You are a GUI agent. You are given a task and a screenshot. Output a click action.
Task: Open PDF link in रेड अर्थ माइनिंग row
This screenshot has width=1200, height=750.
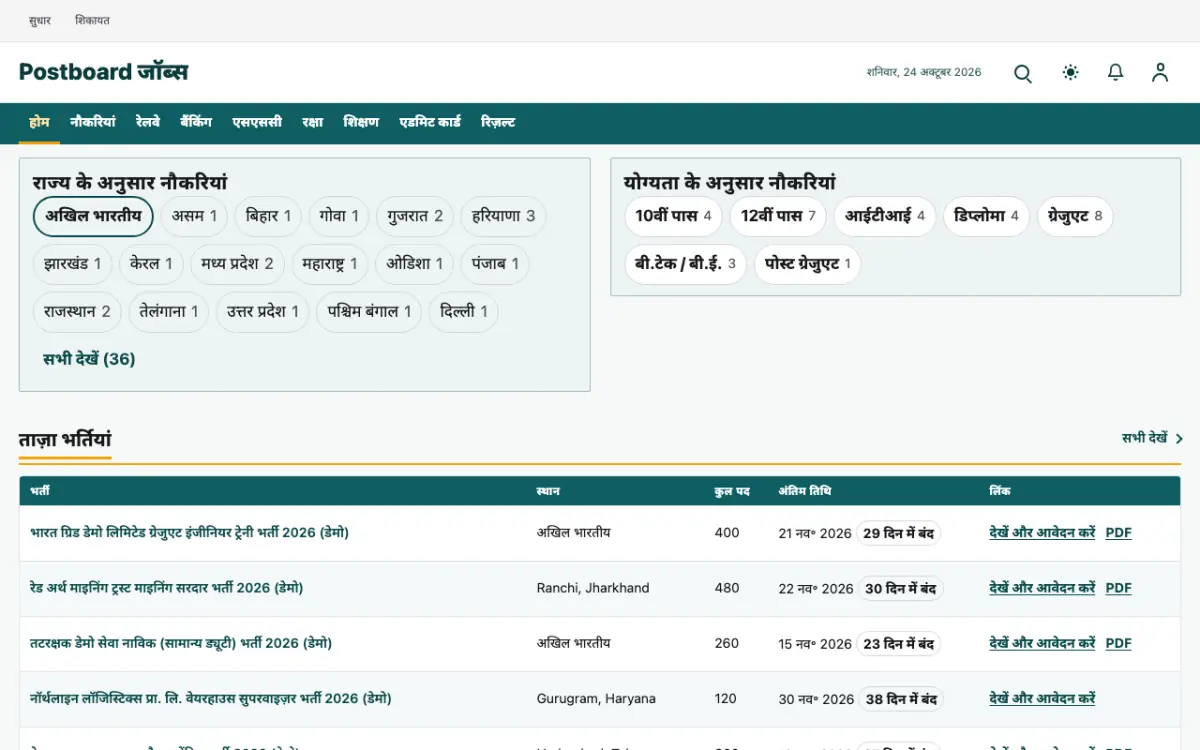coord(1118,588)
